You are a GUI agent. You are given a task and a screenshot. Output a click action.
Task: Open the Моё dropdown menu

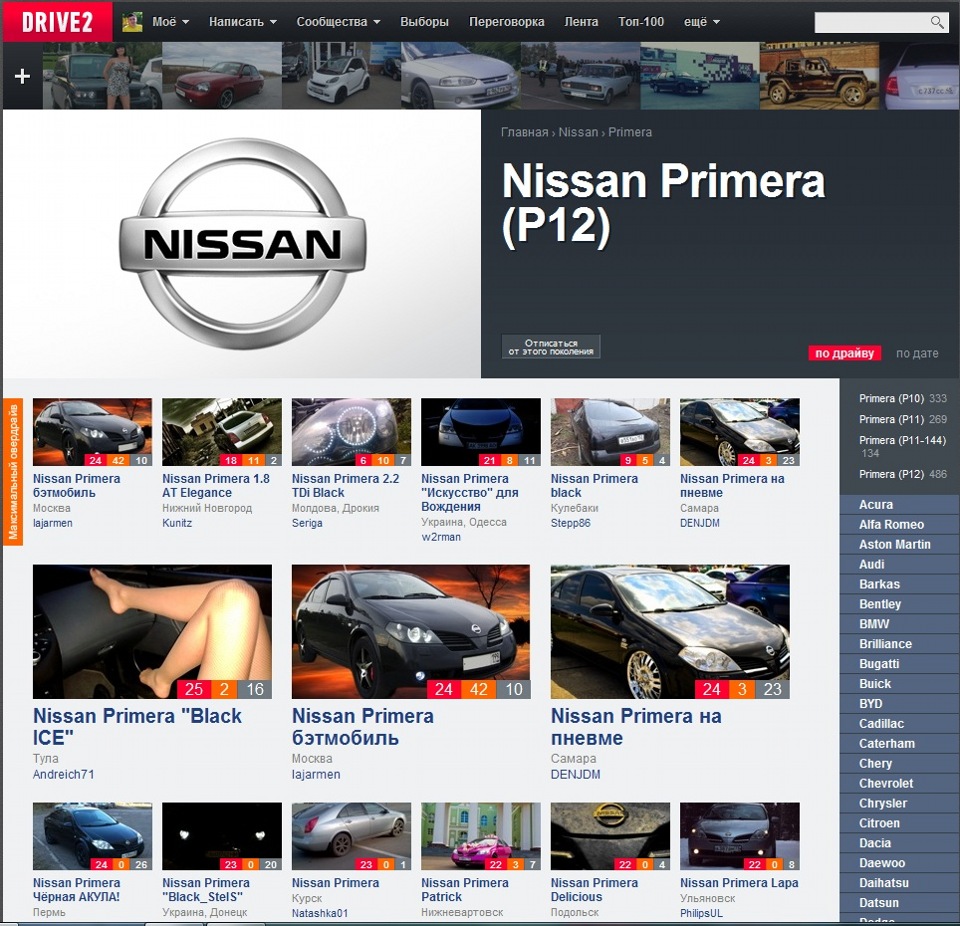[x=170, y=21]
